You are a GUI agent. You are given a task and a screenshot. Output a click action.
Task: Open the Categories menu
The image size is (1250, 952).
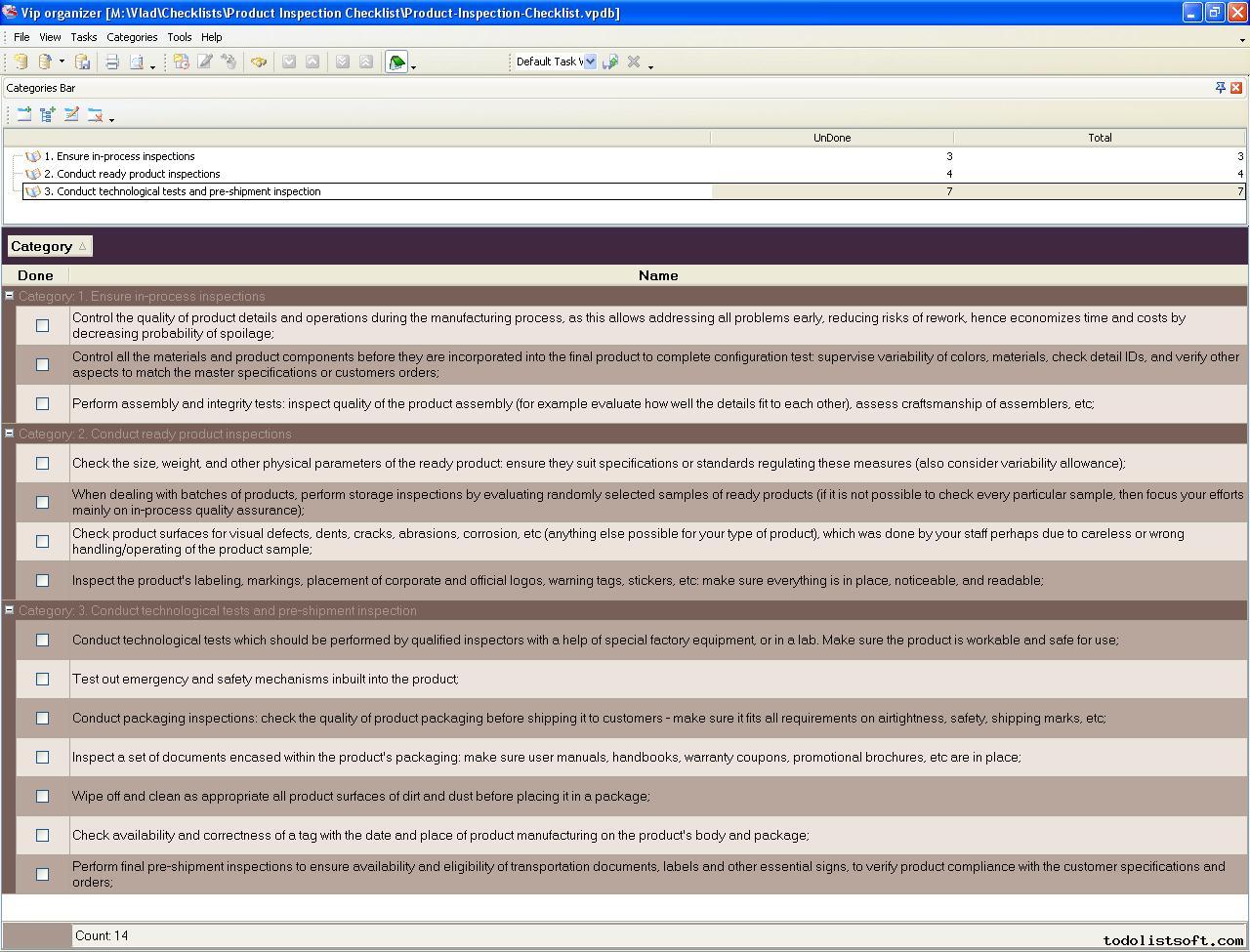[132, 37]
